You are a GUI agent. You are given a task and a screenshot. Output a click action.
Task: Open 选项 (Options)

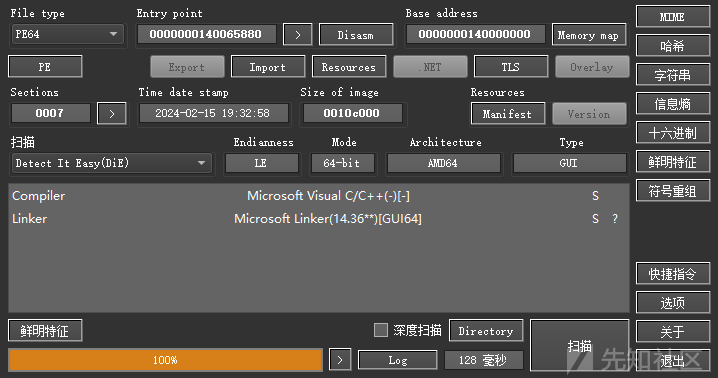673,303
